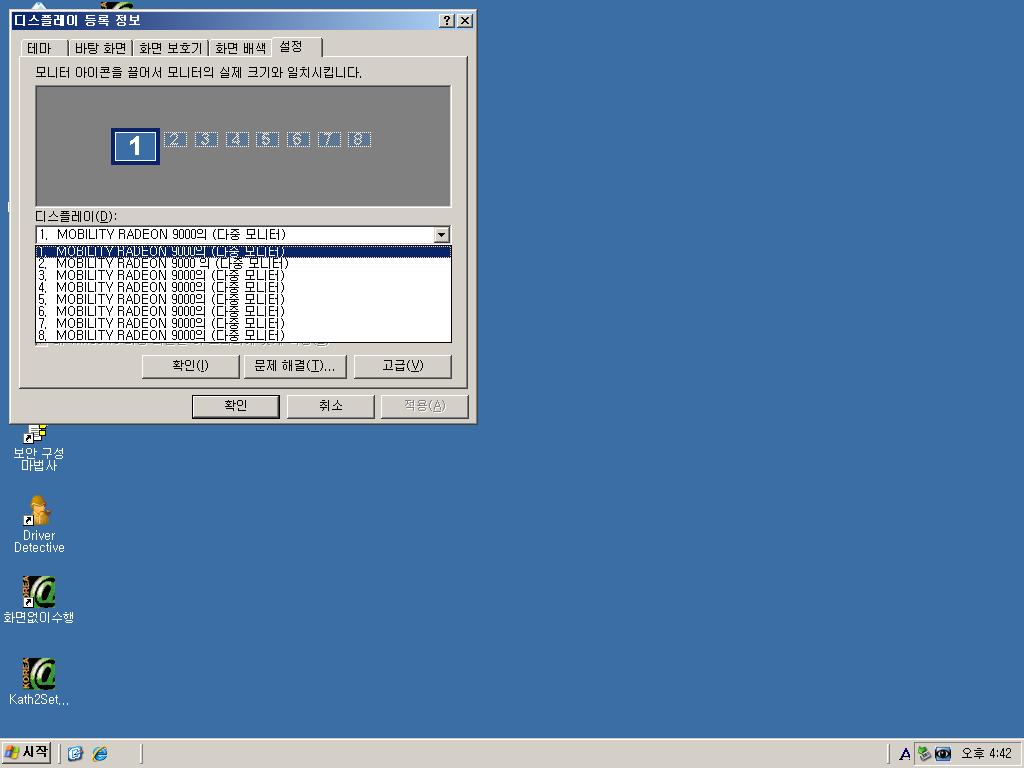The height and width of the screenshot is (768, 1024).
Task: Close the 디스플레이 등록 정보 dialog
Action: tap(464, 20)
